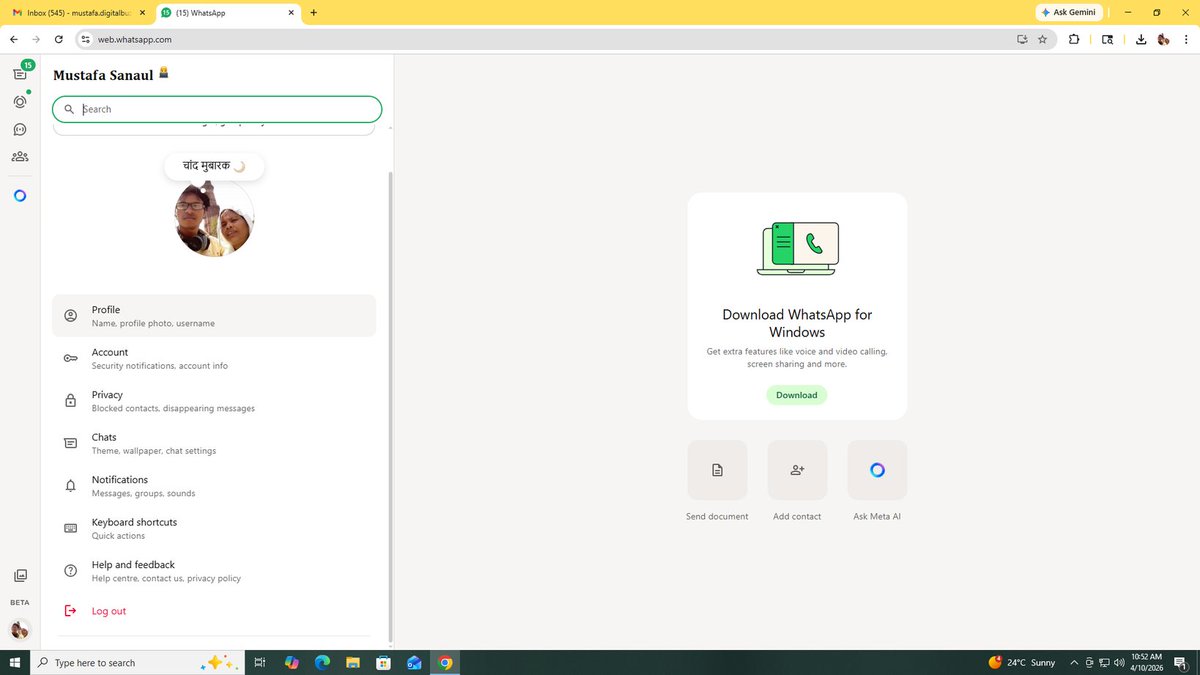Open Chrome's Downloads toolbar icon
1200x675 pixels.
1141,39
